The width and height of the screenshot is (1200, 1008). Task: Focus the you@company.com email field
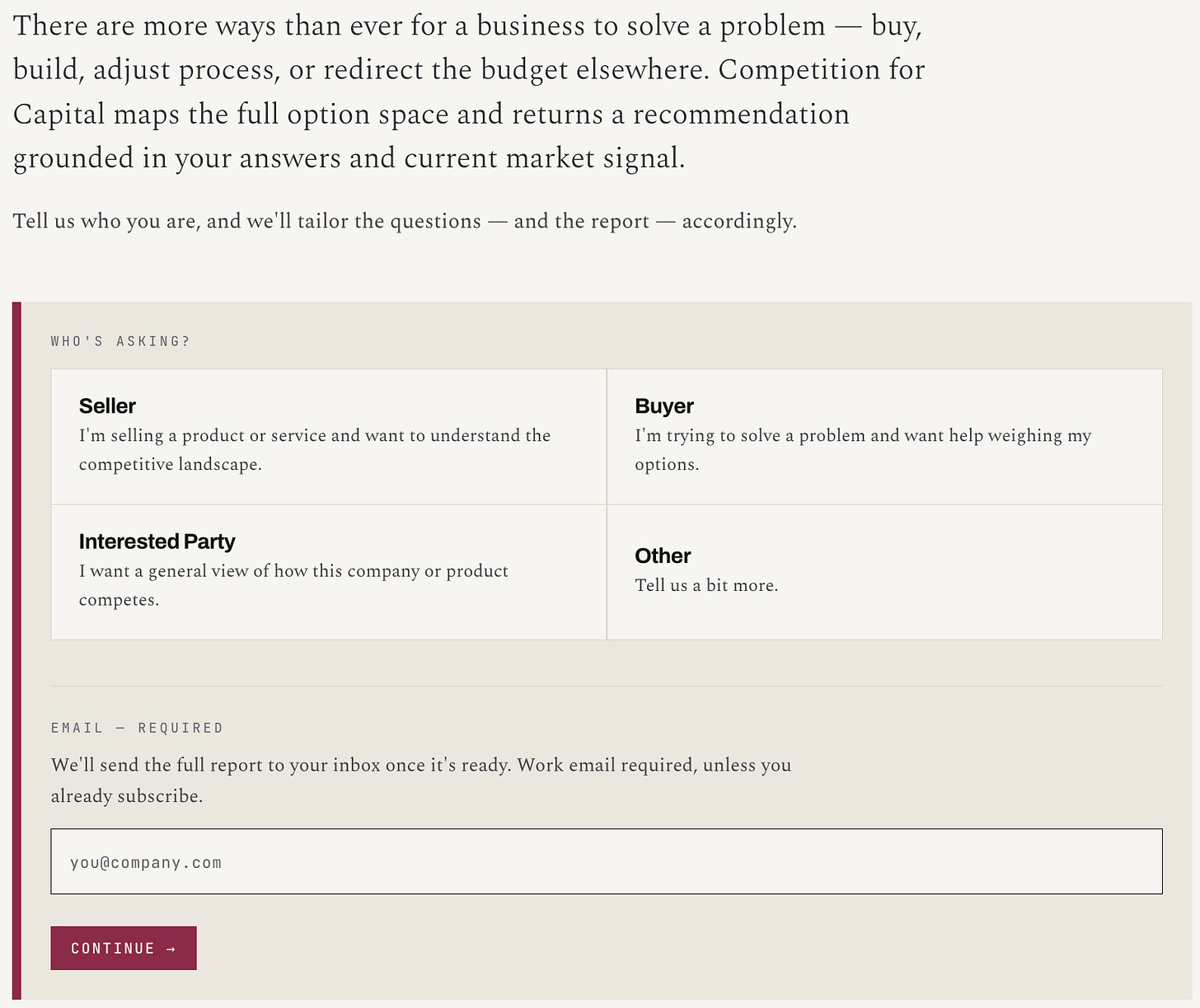click(x=607, y=861)
